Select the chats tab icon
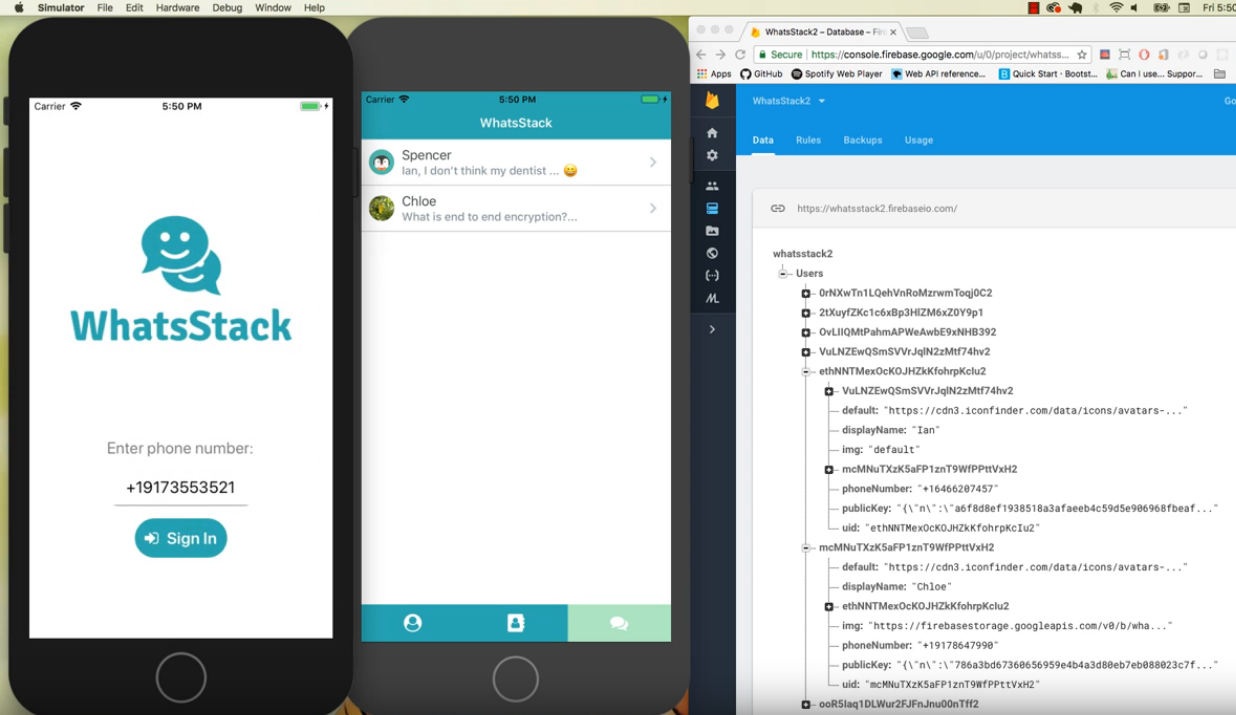 619,623
